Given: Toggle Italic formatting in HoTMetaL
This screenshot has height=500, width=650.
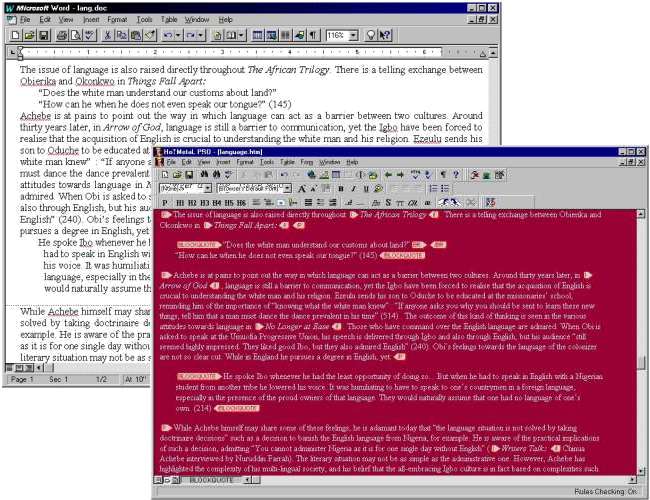Looking at the screenshot, I should coord(354,189).
